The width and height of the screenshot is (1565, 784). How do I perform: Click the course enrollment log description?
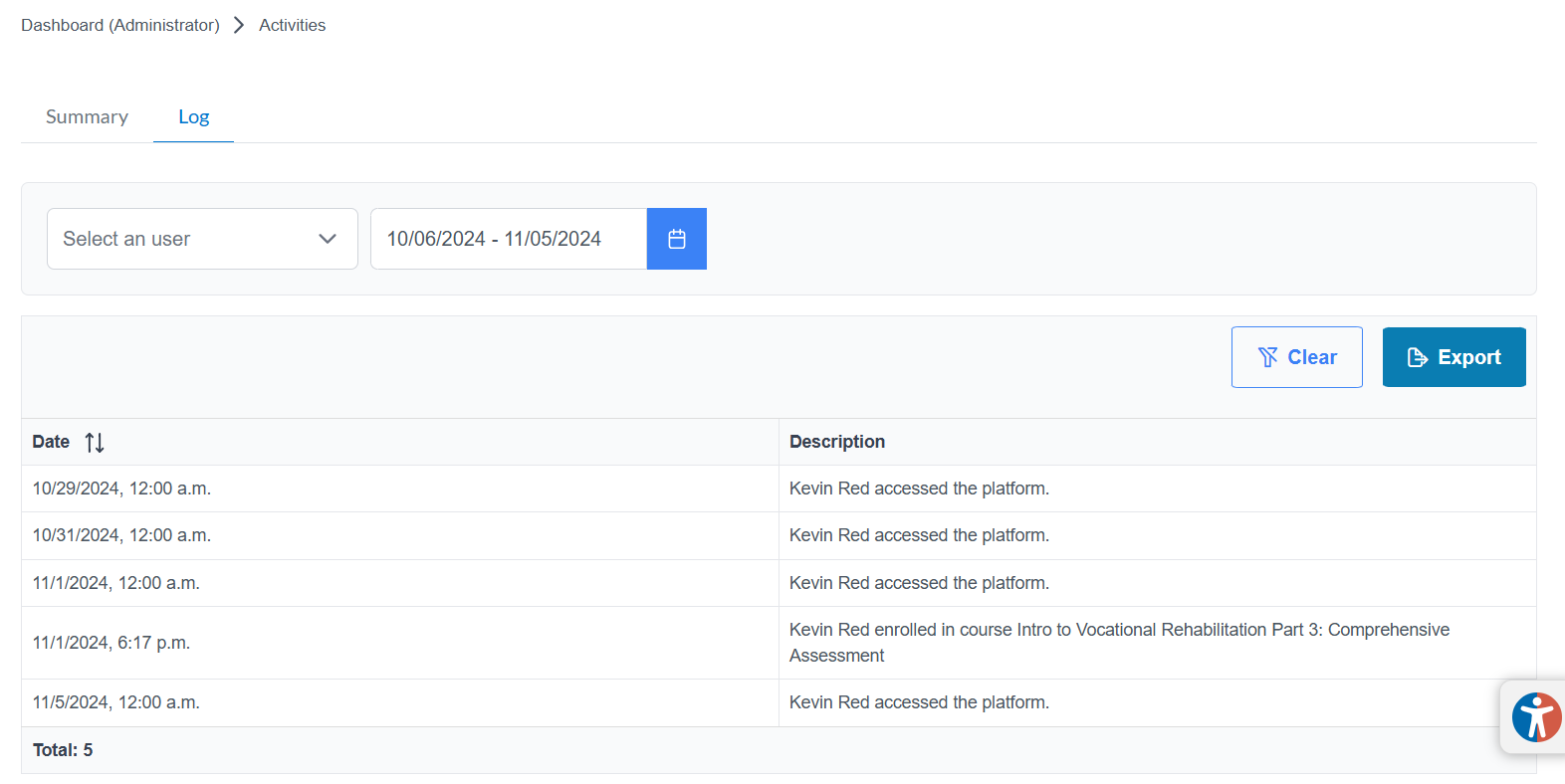1119,643
